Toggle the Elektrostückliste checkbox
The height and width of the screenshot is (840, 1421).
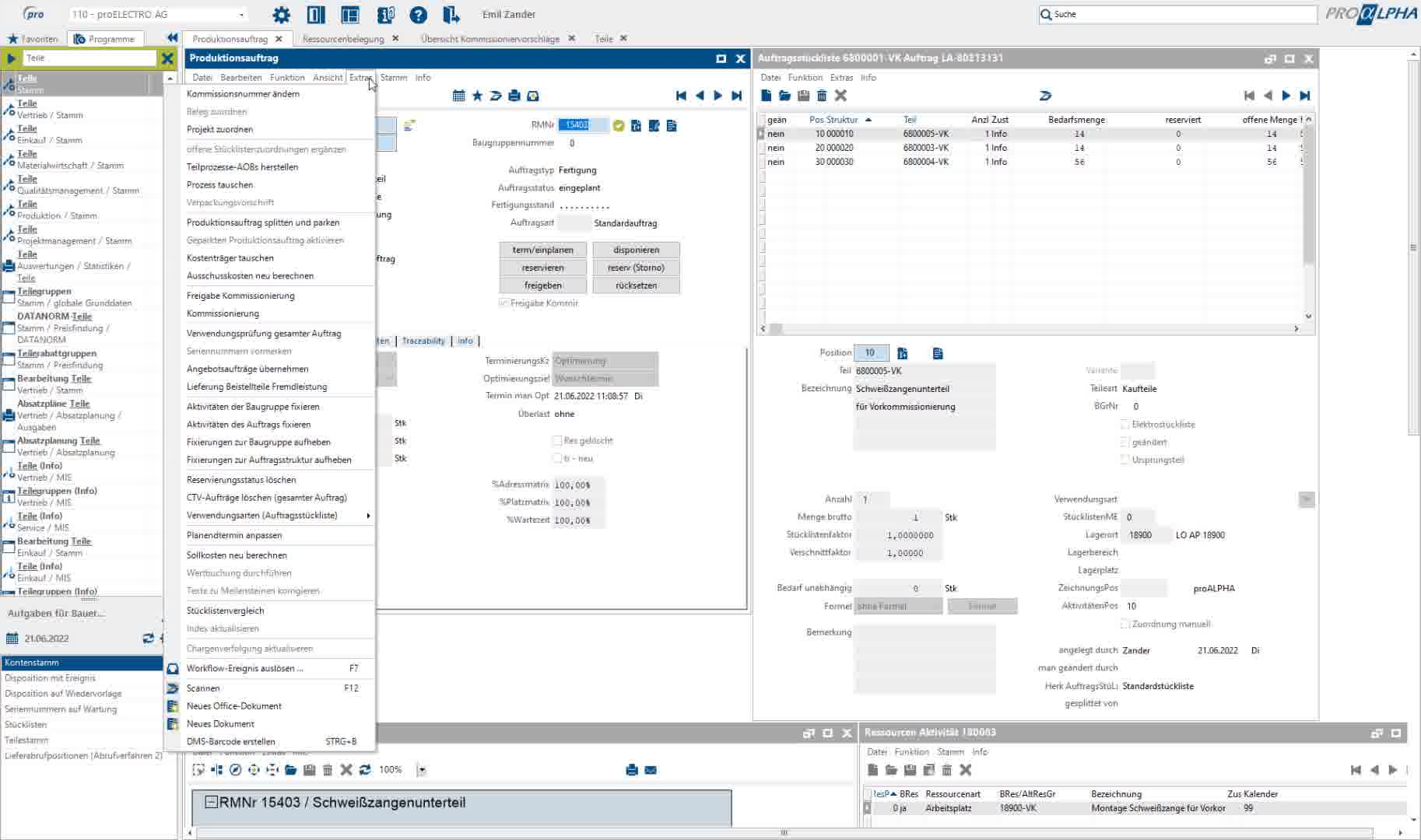pyautogui.click(x=1125, y=424)
